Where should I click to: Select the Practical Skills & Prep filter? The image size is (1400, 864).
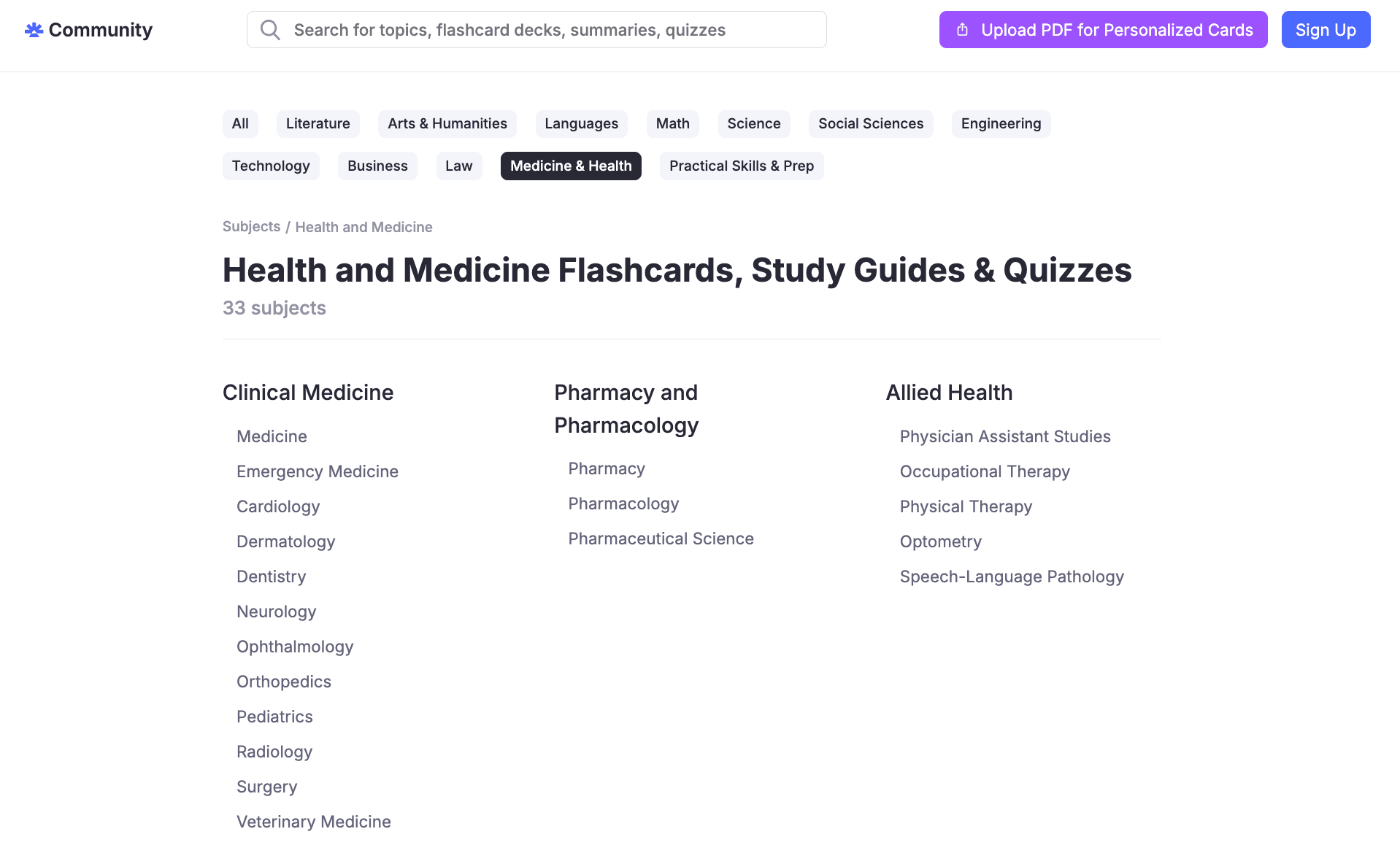point(742,166)
